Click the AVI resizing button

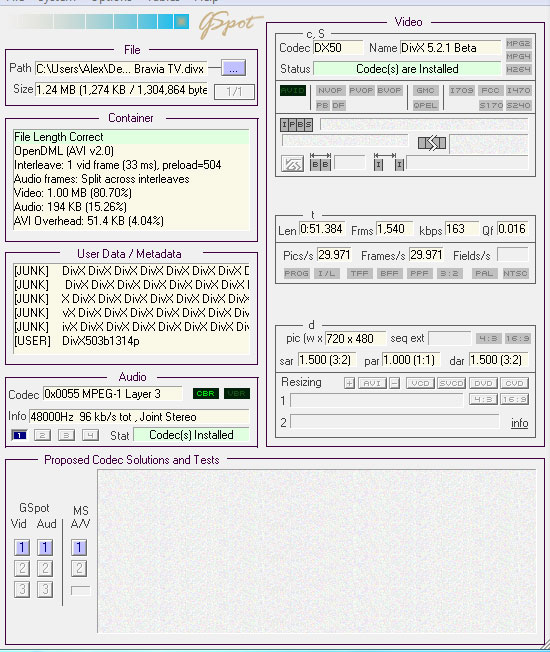372,383
